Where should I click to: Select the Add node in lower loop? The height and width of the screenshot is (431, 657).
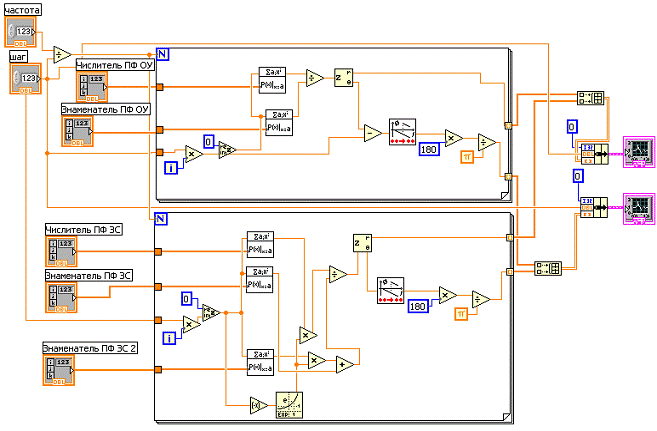tap(344, 365)
